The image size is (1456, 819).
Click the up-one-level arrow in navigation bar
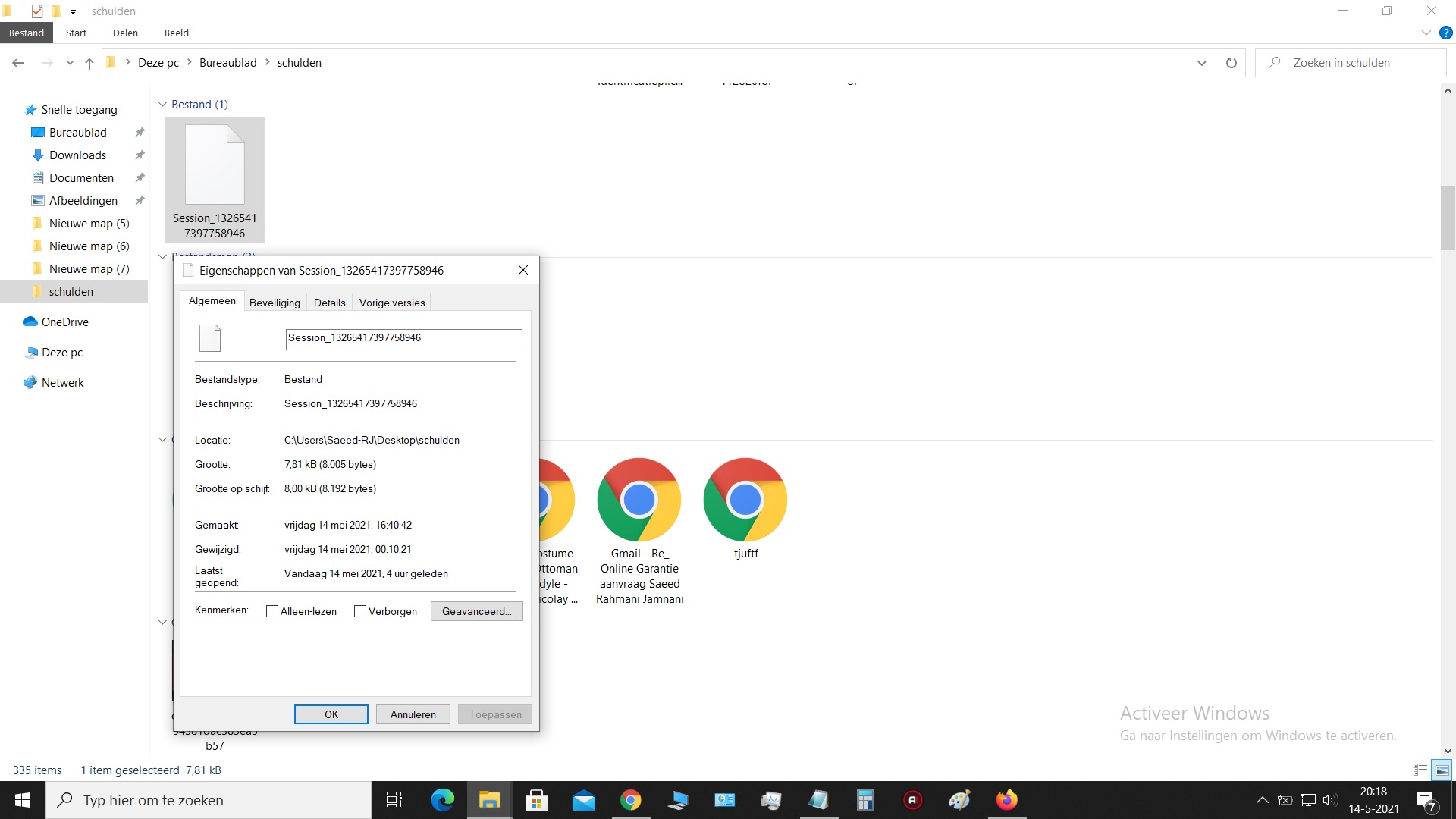pyautogui.click(x=89, y=63)
